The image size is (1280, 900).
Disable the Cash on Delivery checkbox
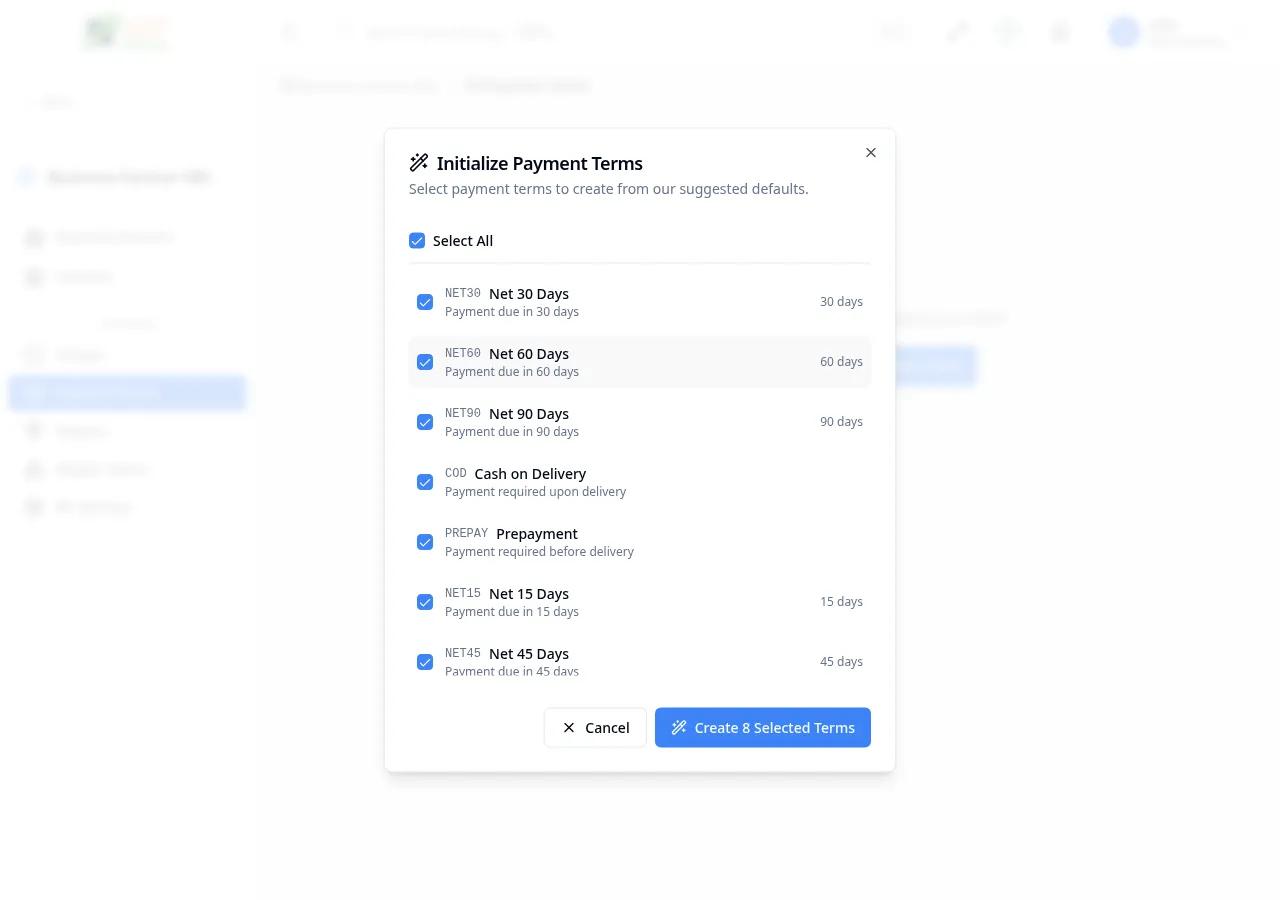point(425,482)
